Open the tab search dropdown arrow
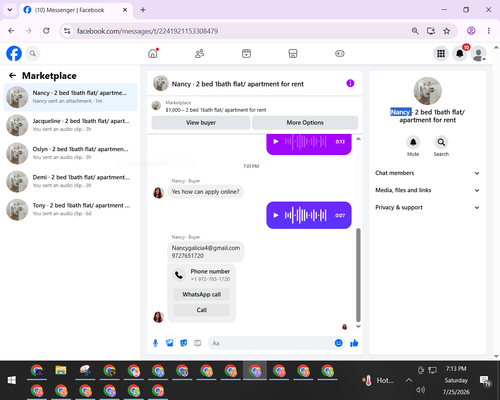Viewport: 500px width, 400px height. 10,10
